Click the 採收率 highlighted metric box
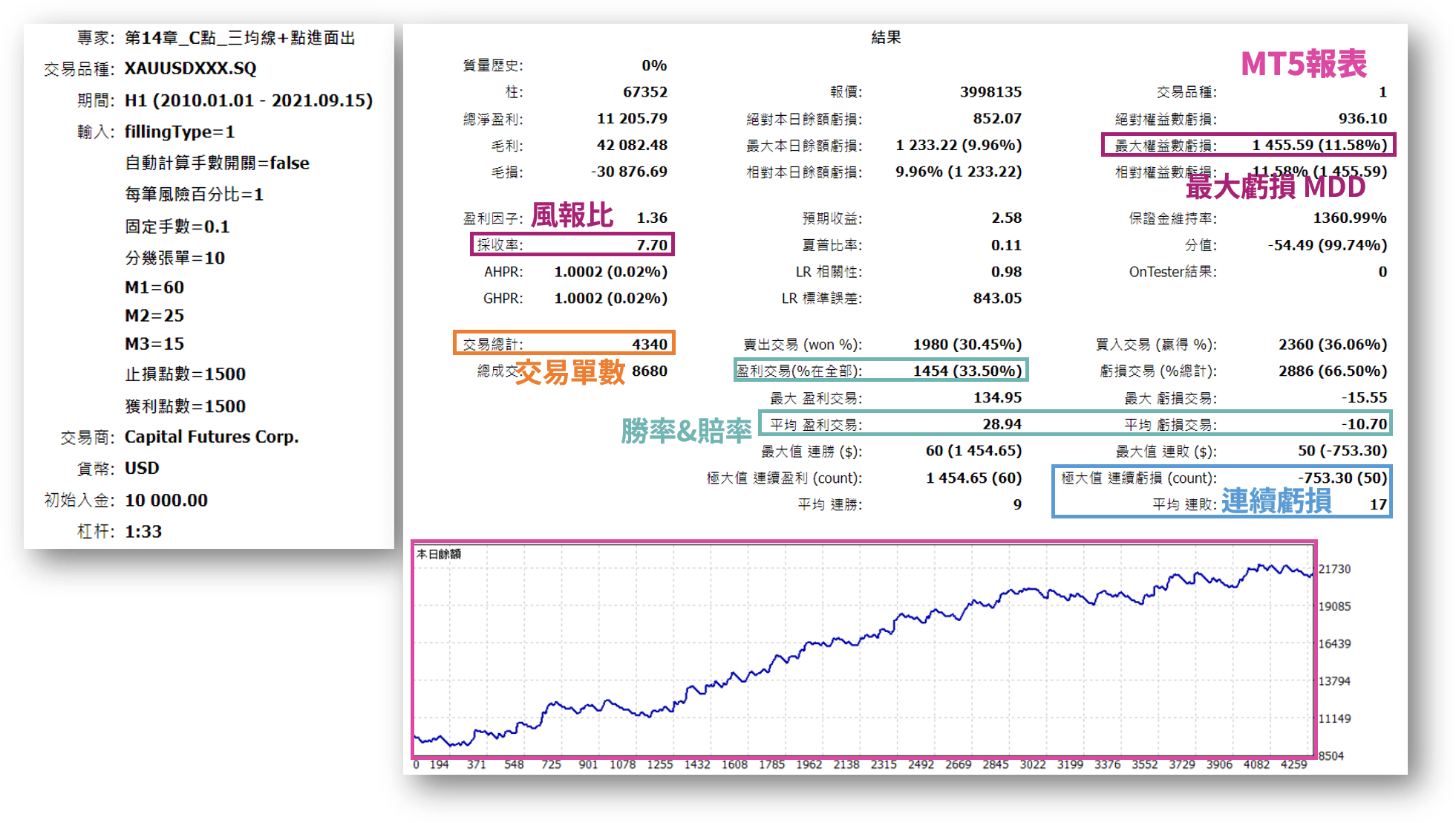The height and width of the screenshot is (823, 1456). pyautogui.click(x=572, y=244)
